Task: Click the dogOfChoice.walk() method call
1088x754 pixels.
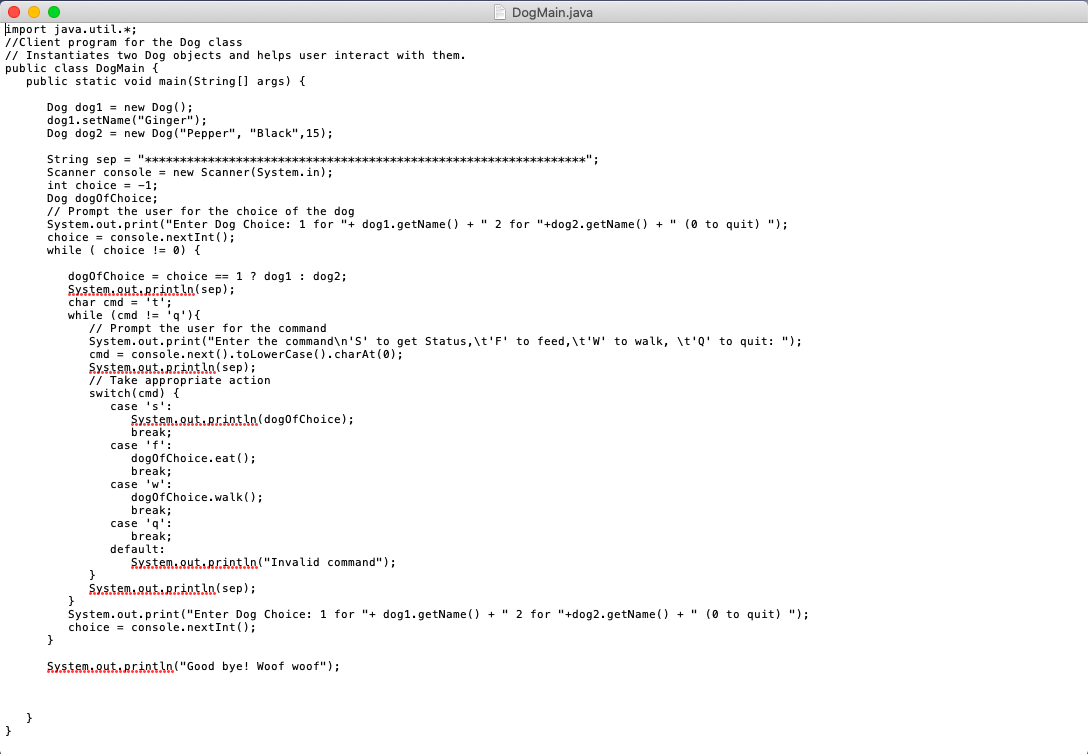Action: [x=195, y=497]
